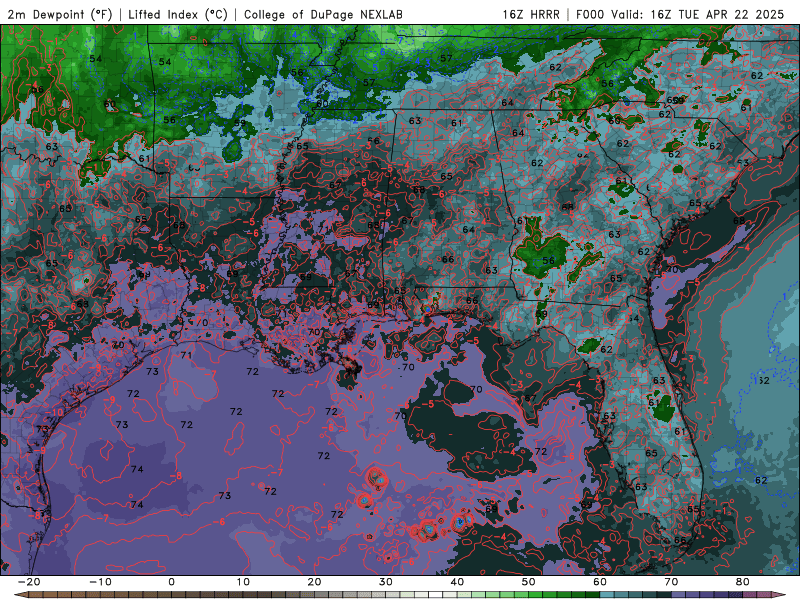This screenshot has width=800, height=600.
Task: Click the 40 label on the color scale
Action: (x=457, y=582)
